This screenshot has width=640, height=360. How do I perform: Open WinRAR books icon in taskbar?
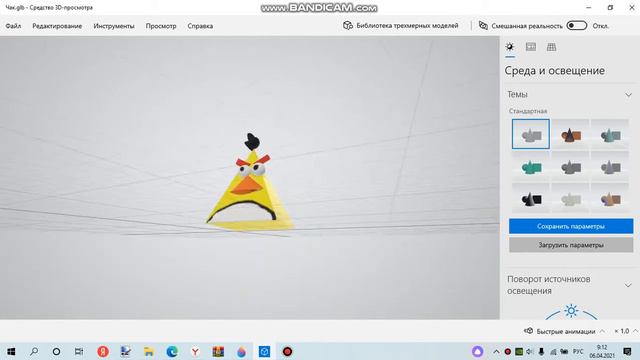pos(218,351)
